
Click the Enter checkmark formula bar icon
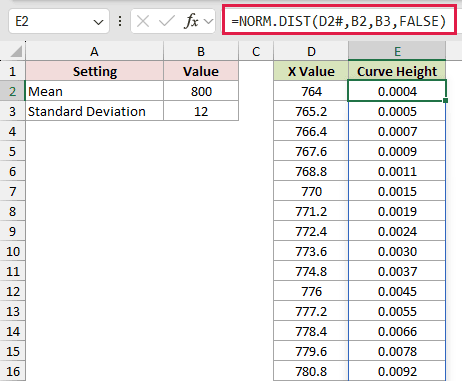(x=167, y=22)
